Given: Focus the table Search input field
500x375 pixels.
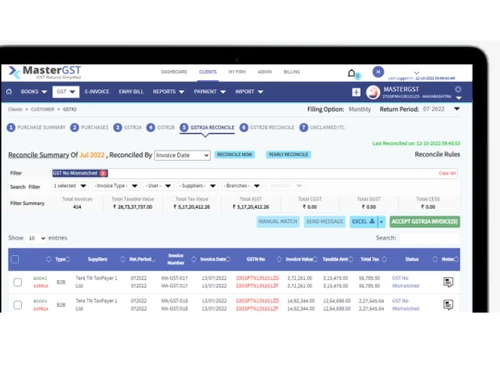Looking at the screenshot, I should (430, 238).
